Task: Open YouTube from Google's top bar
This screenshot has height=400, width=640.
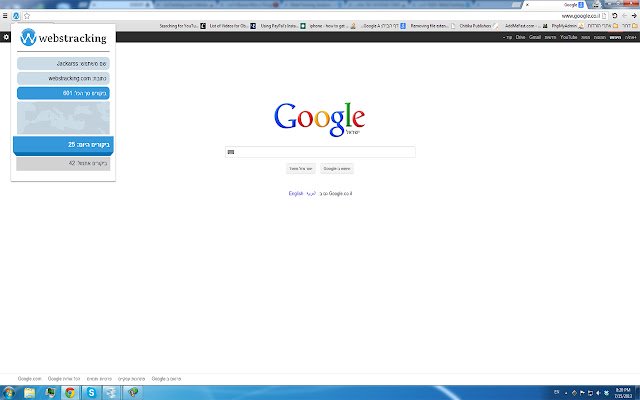Action: click(x=569, y=37)
